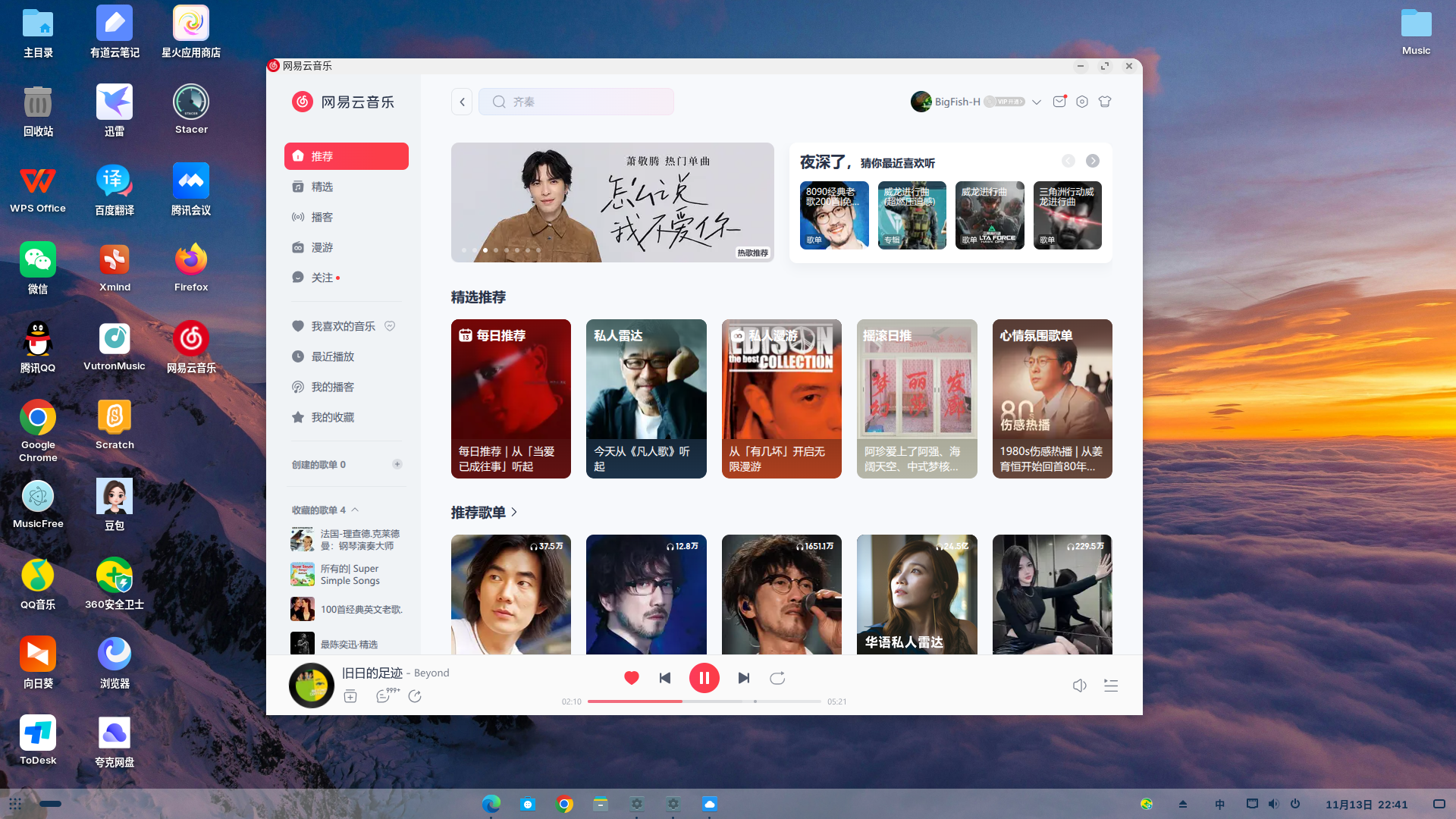Open song comments 999+ icon
This screenshot has height=819, width=1456.
386,695
